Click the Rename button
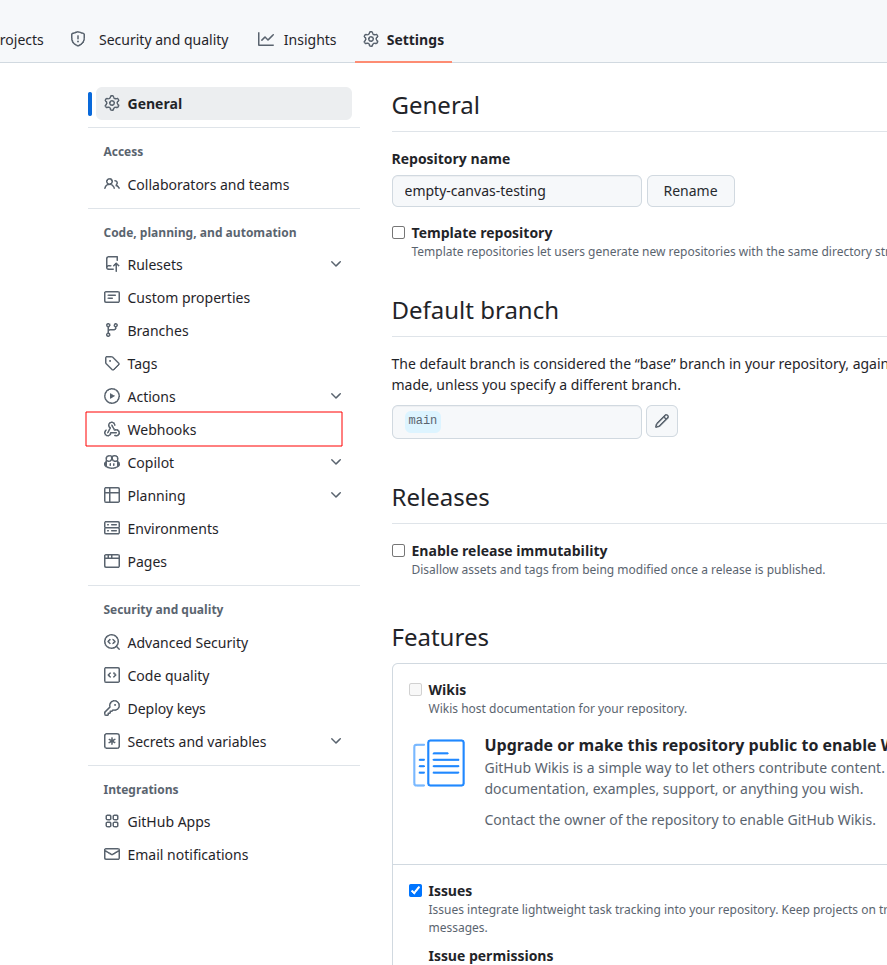 point(691,191)
